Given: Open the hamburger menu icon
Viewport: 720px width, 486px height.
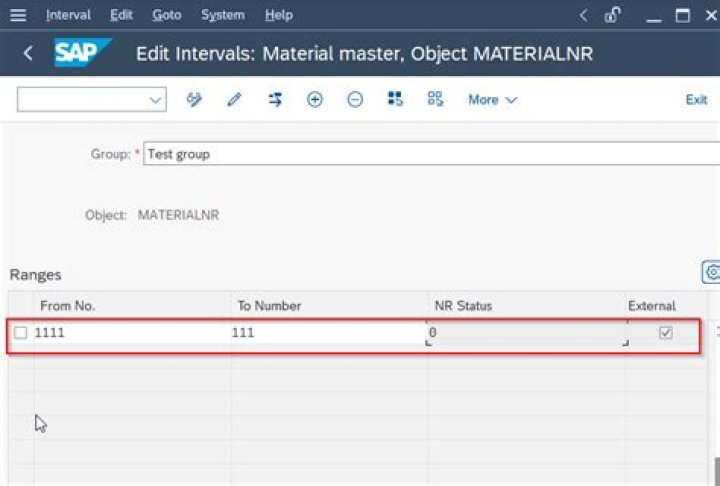Looking at the screenshot, I should pos(18,15).
